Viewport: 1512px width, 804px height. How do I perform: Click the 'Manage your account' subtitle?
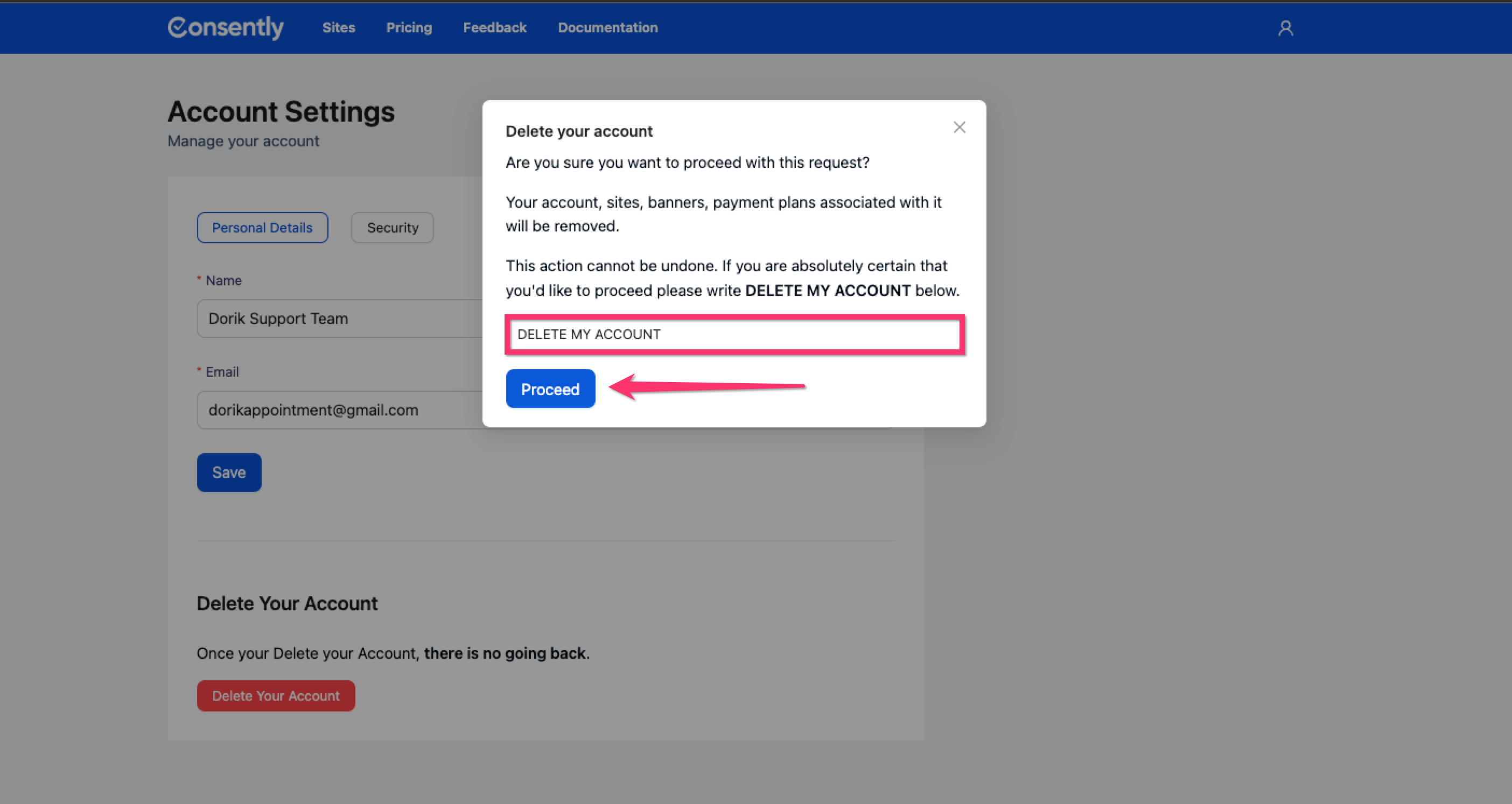pyautogui.click(x=243, y=142)
